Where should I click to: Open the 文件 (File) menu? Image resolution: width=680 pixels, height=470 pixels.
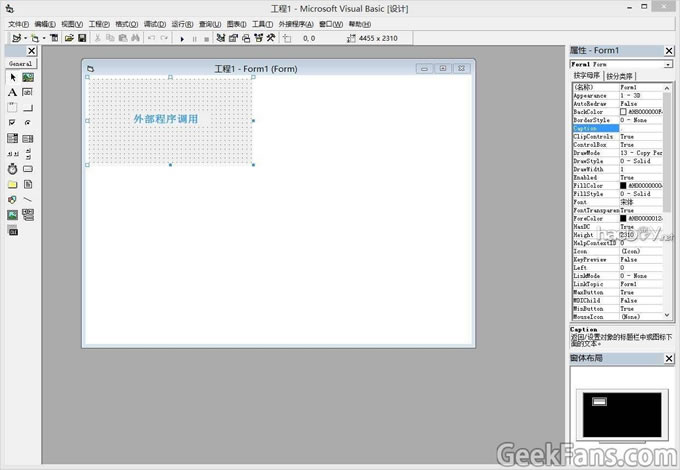[x=18, y=23]
